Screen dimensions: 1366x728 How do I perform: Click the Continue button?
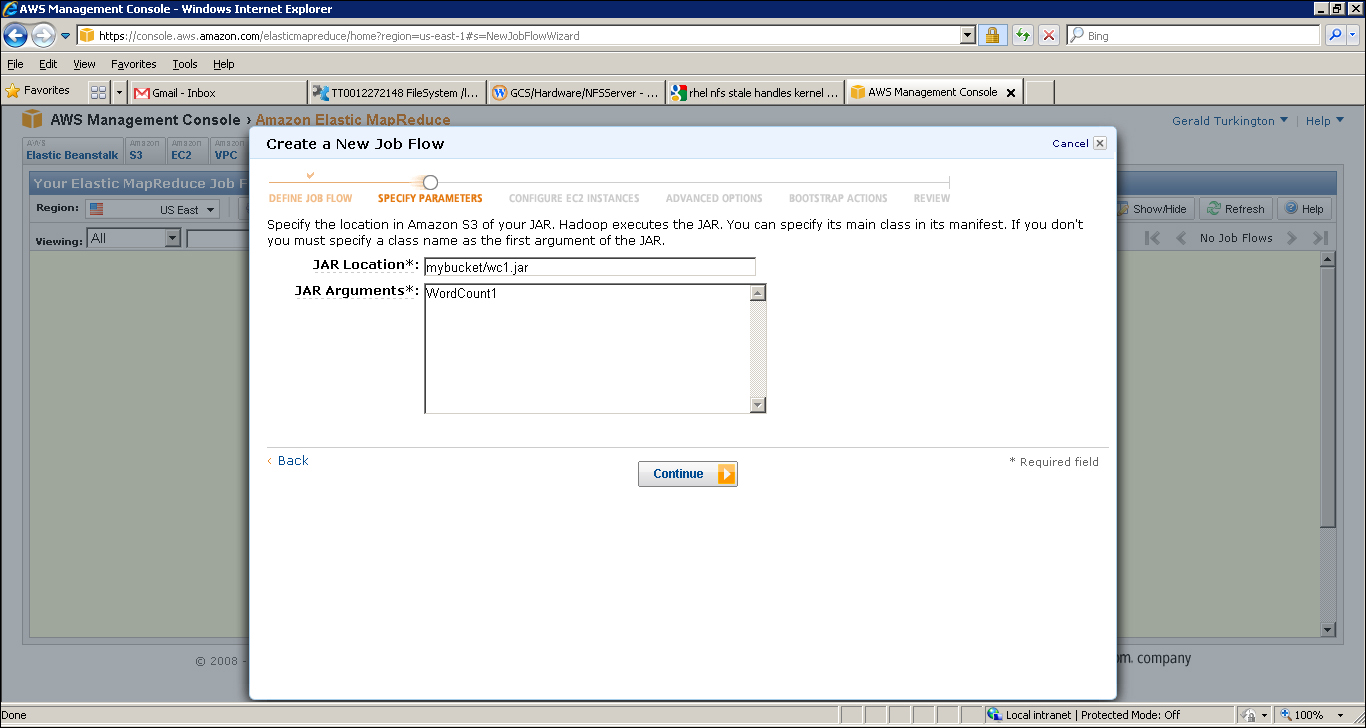[x=688, y=474]
